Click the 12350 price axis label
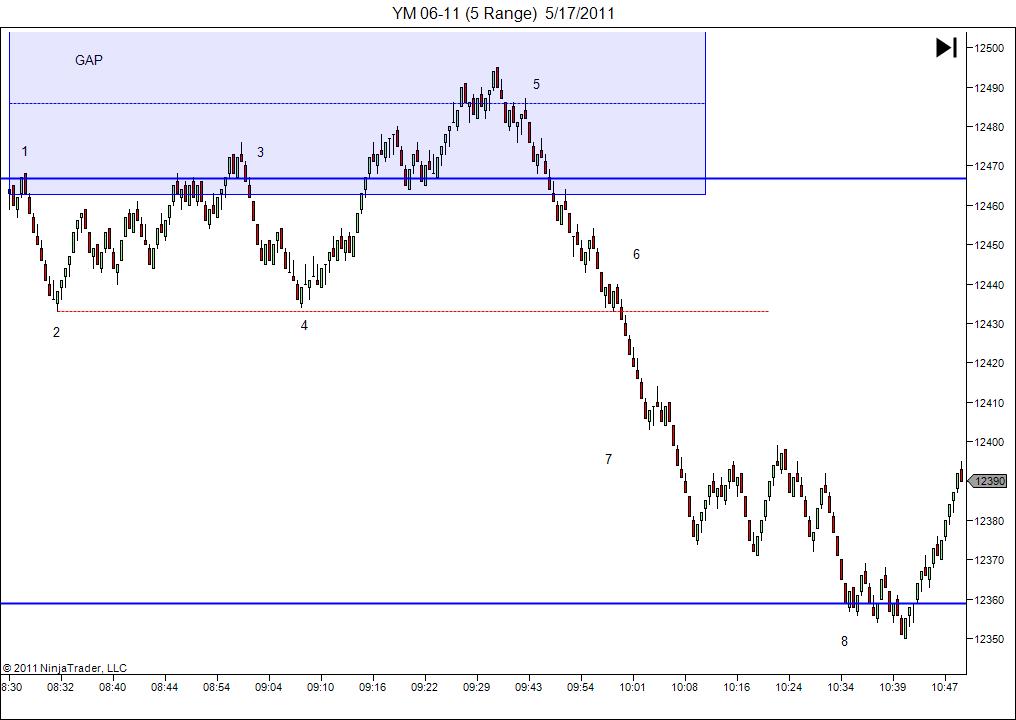Image resolution: width=1016 pixels, height=720 pixels. coord(989,640)
